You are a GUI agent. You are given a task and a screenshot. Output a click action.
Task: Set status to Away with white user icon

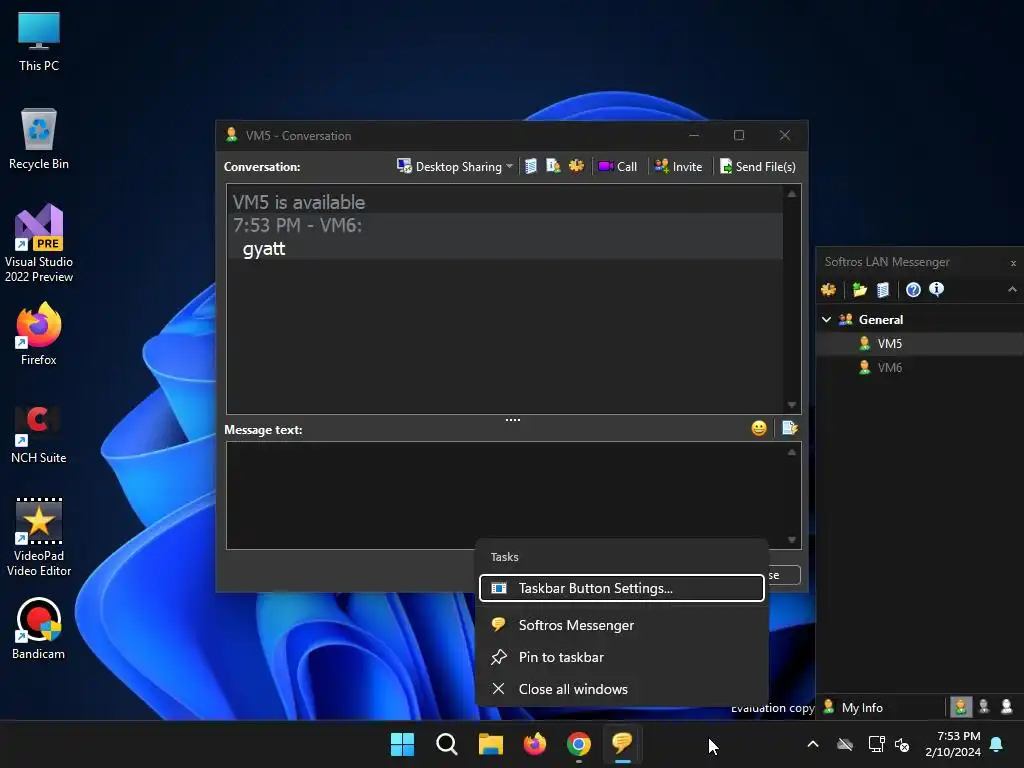pos(1006,707)
